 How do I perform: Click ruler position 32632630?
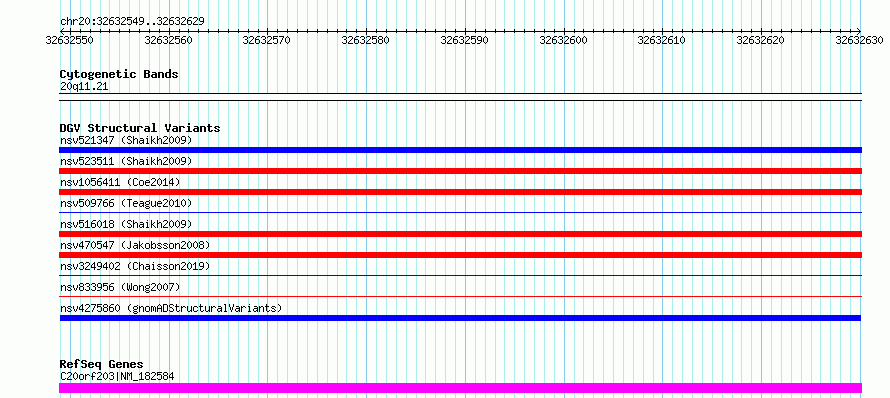(x=859, y=40)
